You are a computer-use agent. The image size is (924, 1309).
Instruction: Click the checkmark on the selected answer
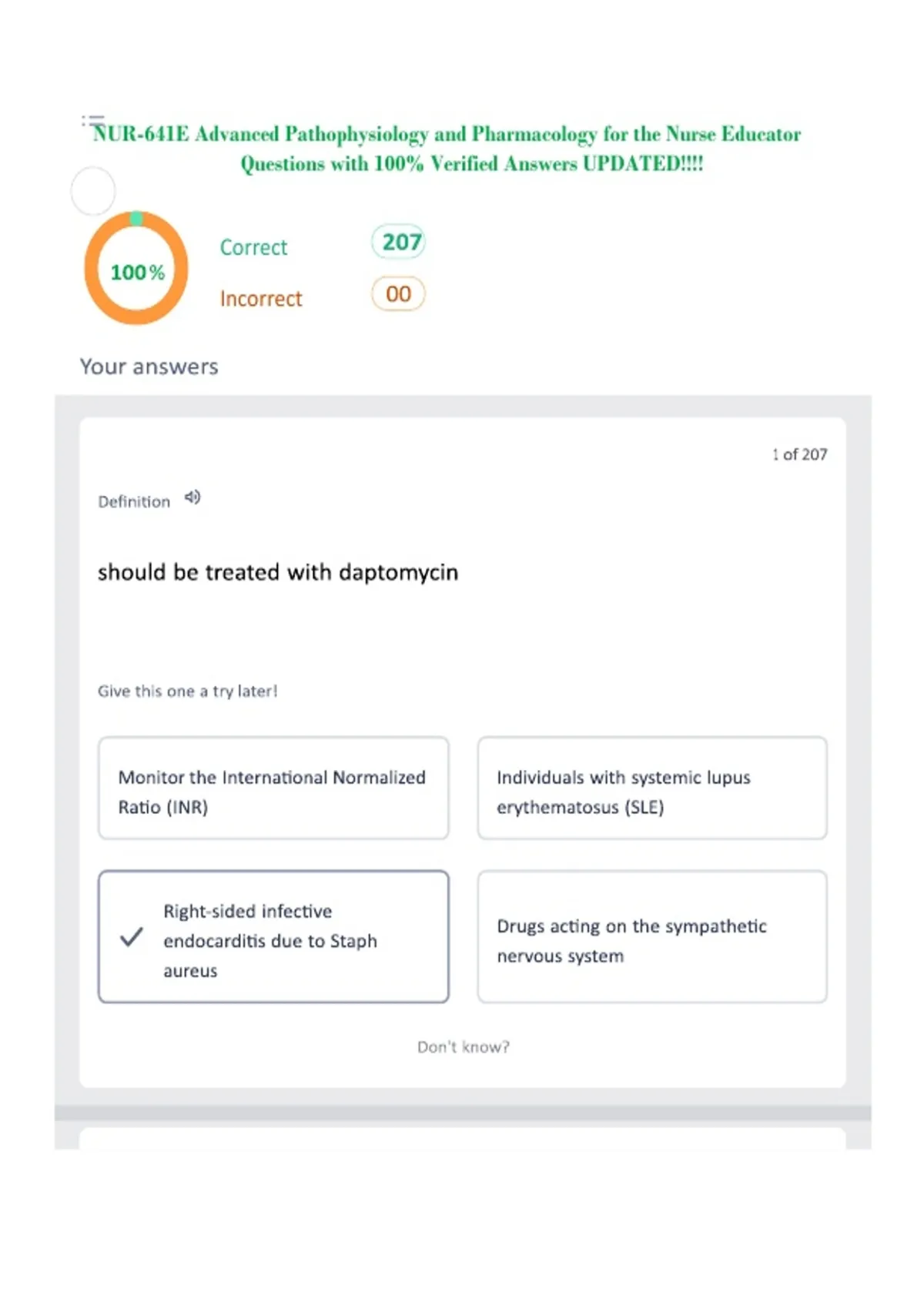point(132,937)
